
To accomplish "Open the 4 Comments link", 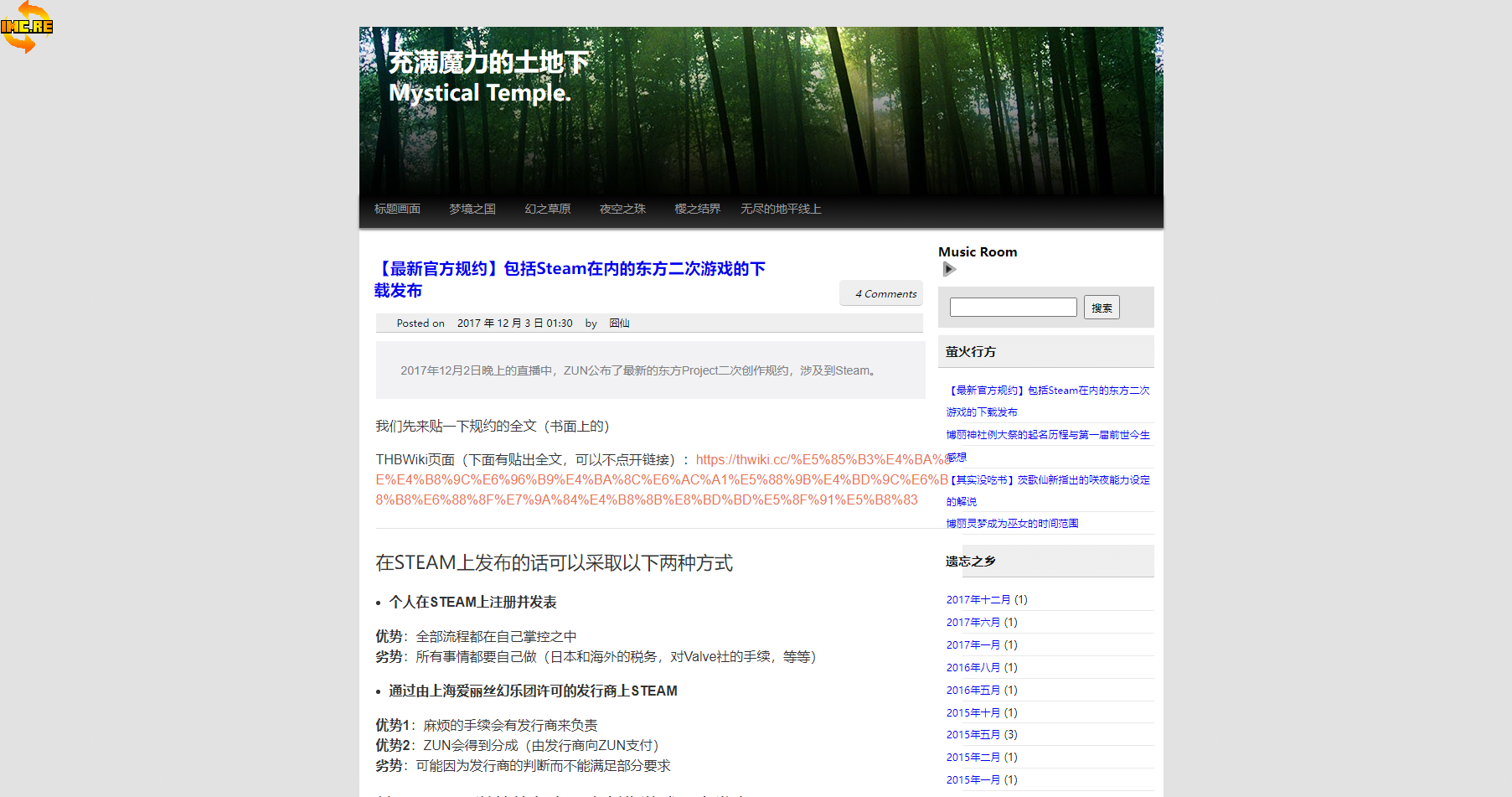I will point(885,294).
